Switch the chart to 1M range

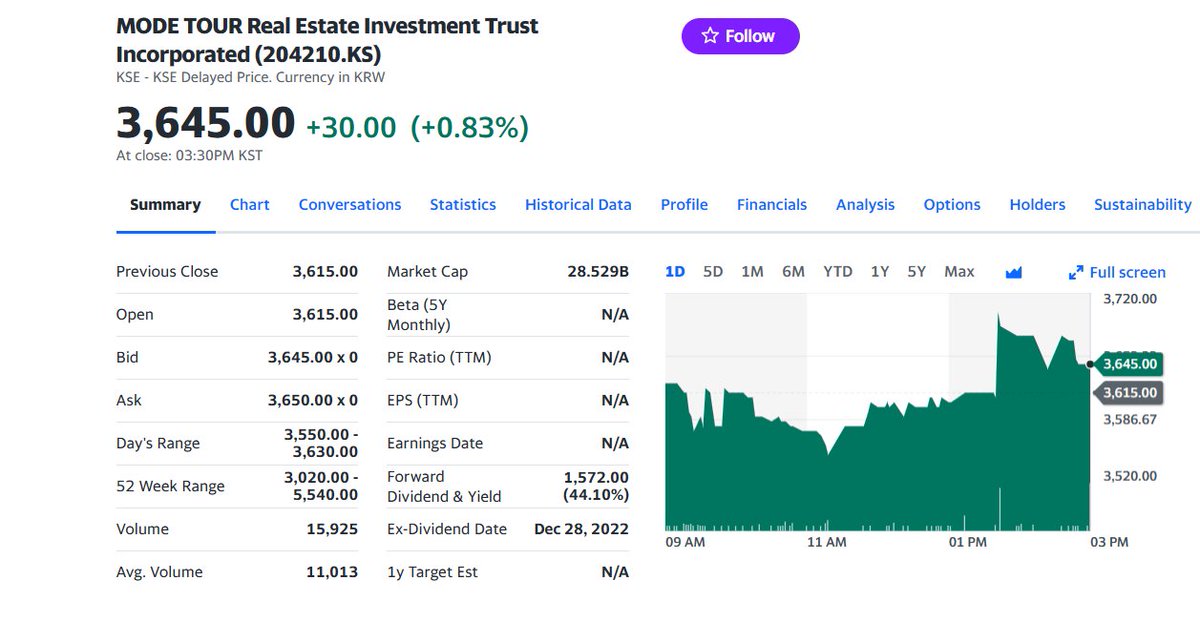point(752,271)
